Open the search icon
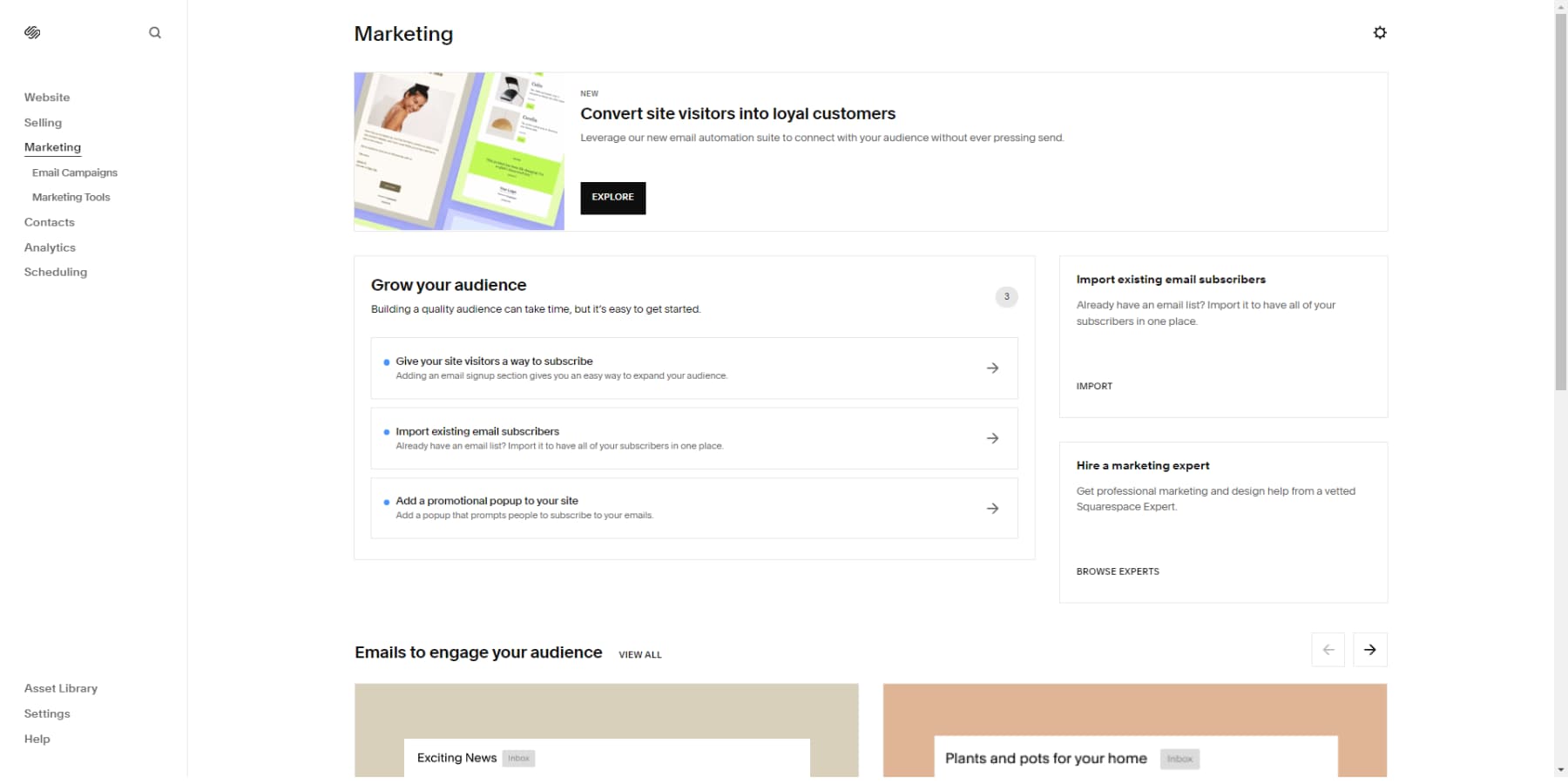Screen dimensions: 1568x784 coord(154,32)
